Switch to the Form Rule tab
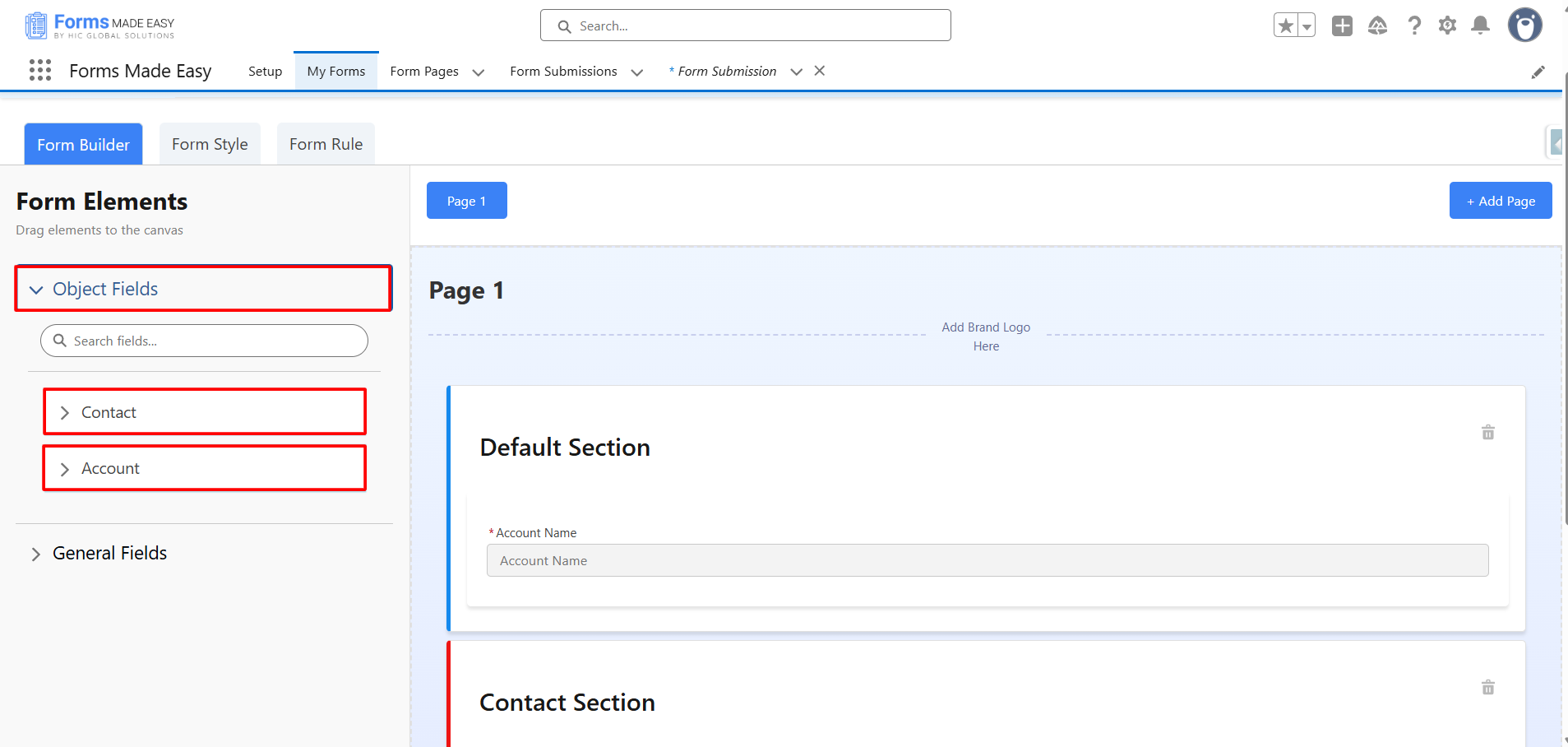Image resolution: width=1568 pixels, height=747 pixels. point(326,145)
